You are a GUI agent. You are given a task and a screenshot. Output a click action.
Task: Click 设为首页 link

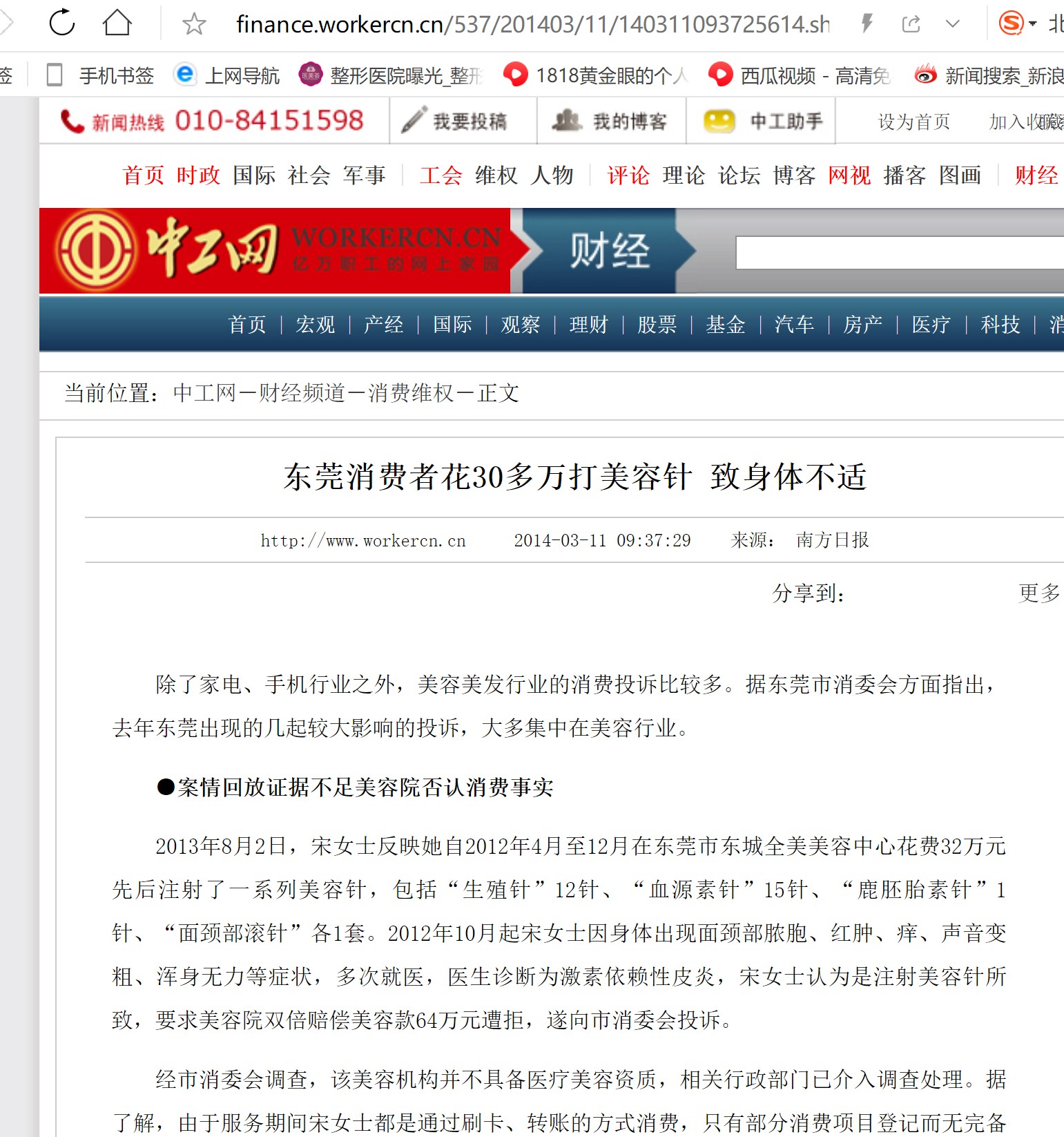click(x=913, y=122)
